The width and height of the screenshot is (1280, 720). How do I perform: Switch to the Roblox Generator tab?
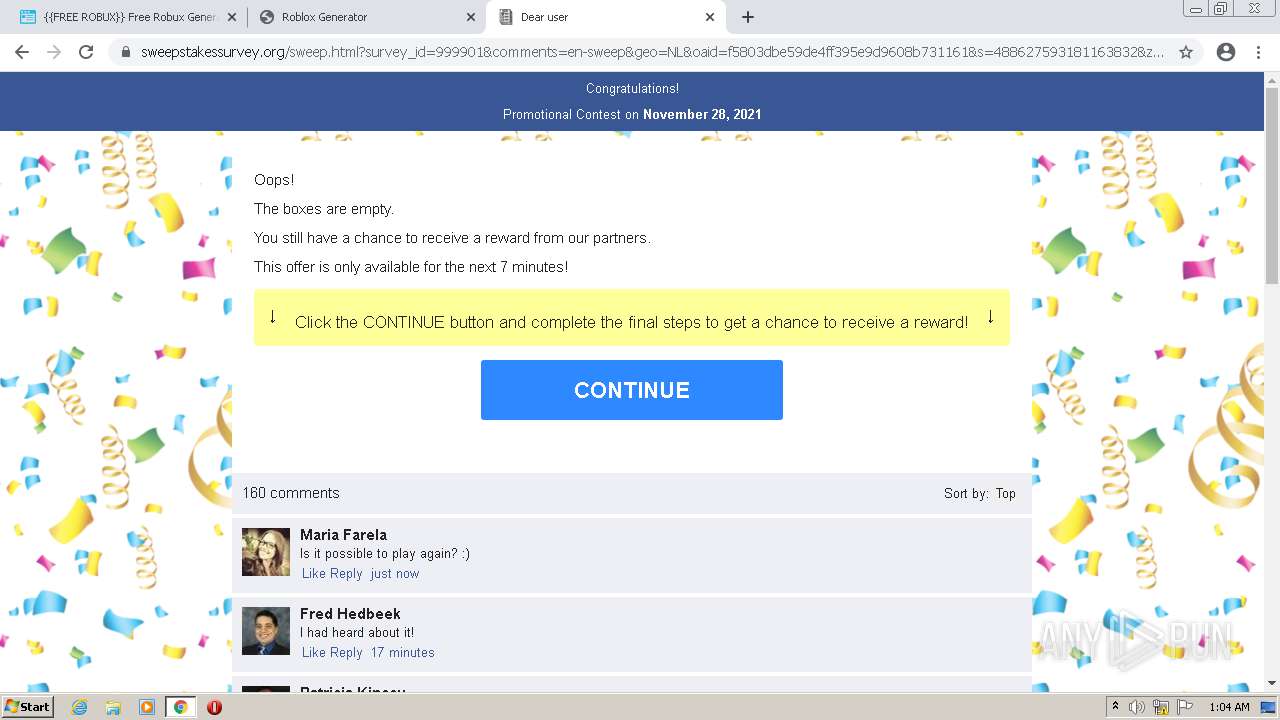click(365, 17)
